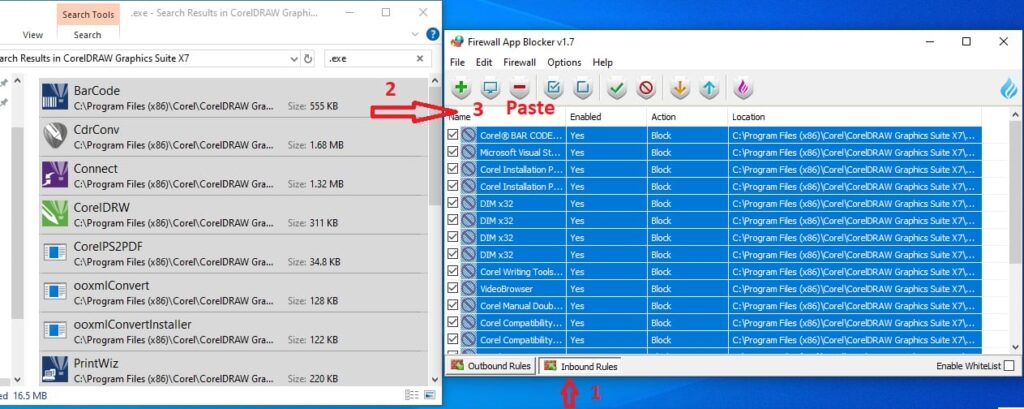Tick the Enable WhiteList checkbox
The width and height of the screenshot is (1024, 409).
[x=1009, y=366]
